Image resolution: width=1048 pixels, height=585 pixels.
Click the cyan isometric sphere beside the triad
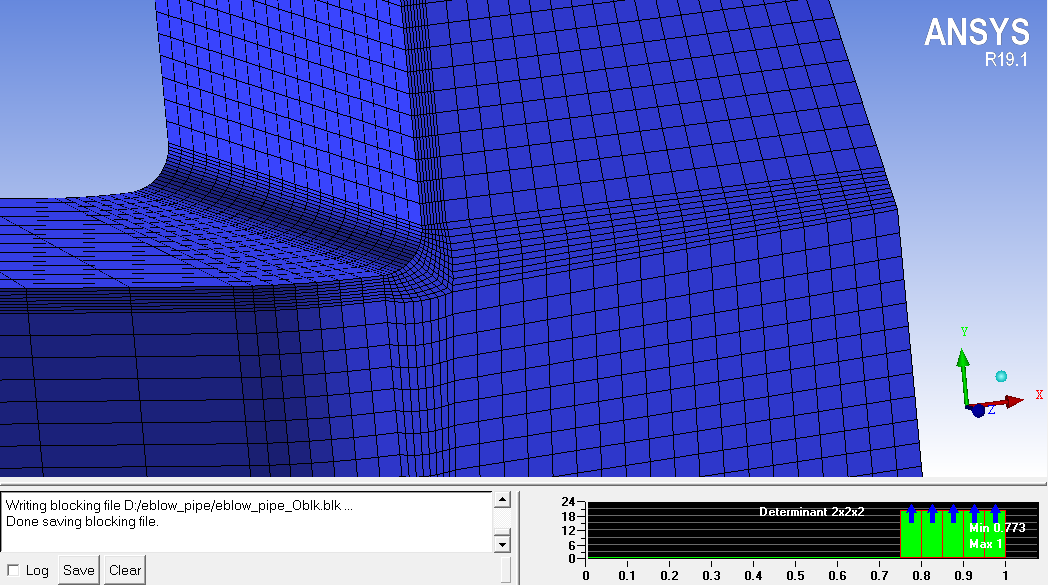pyautogui.click(x=1001, y=376)
